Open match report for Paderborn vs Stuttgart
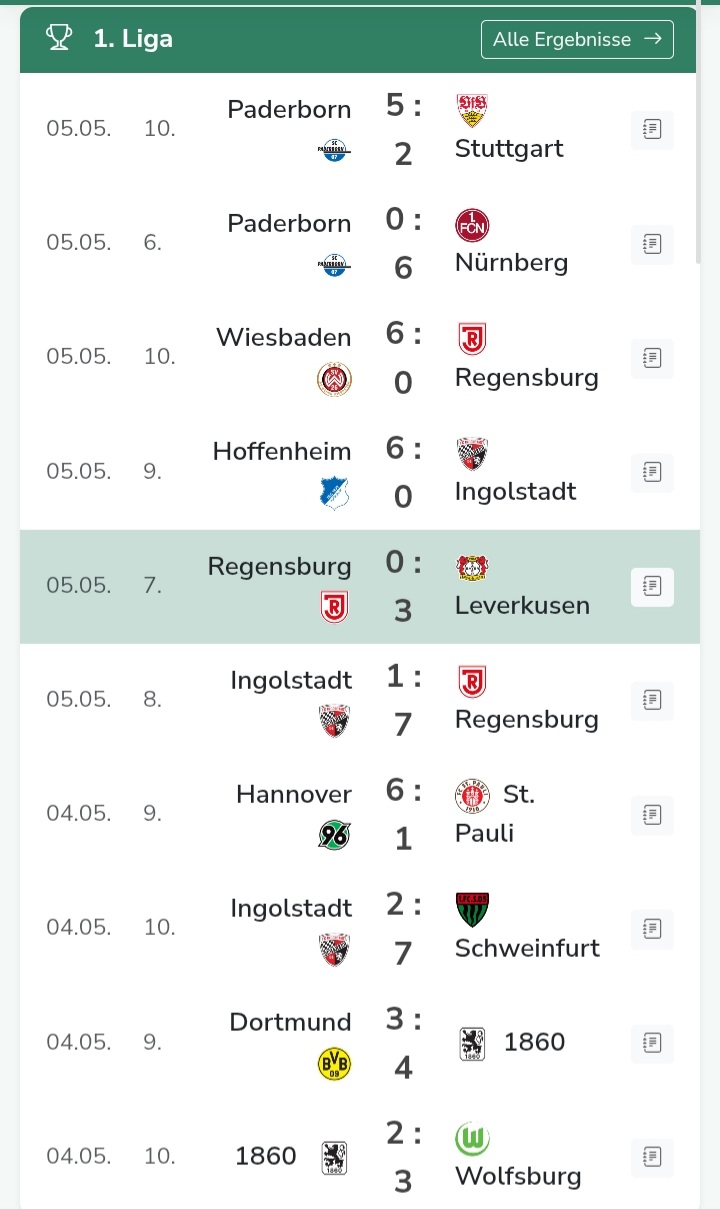720x1209 pixels. tap(652, 129)
